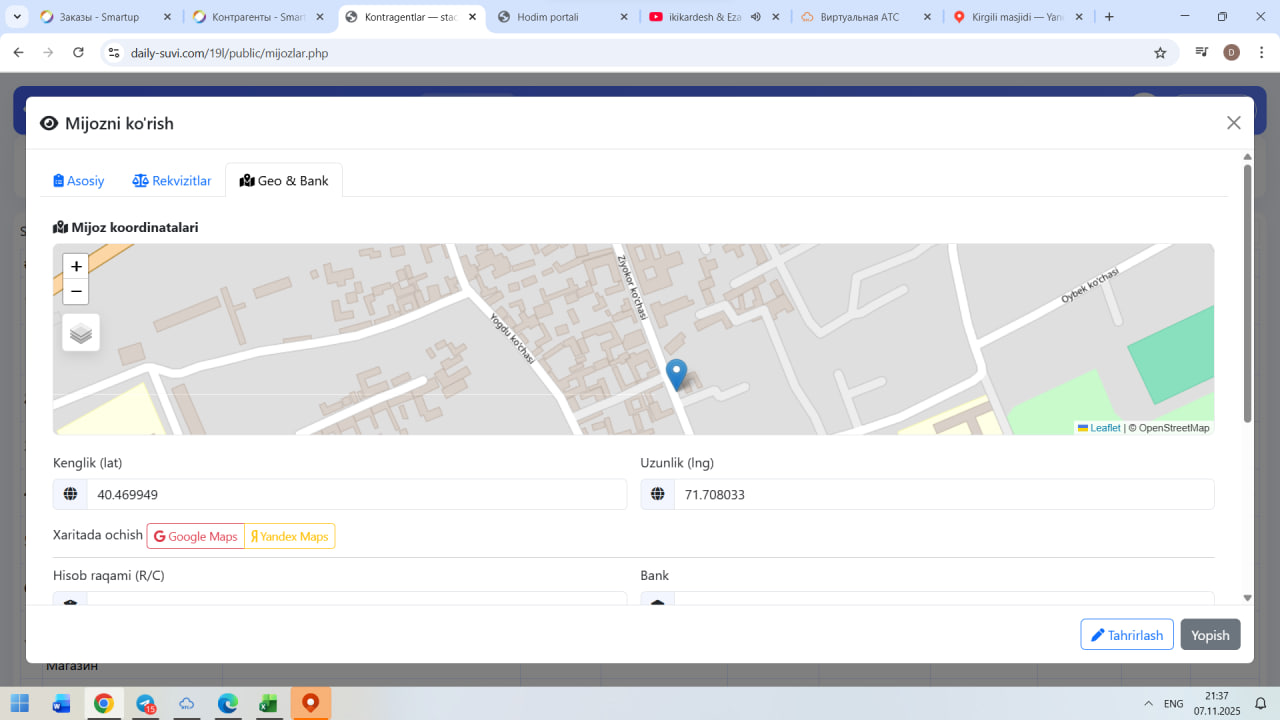The image size is (1280, 720).
Task: Click the modal vertical scrollbar
Action: coord(1247,294)
